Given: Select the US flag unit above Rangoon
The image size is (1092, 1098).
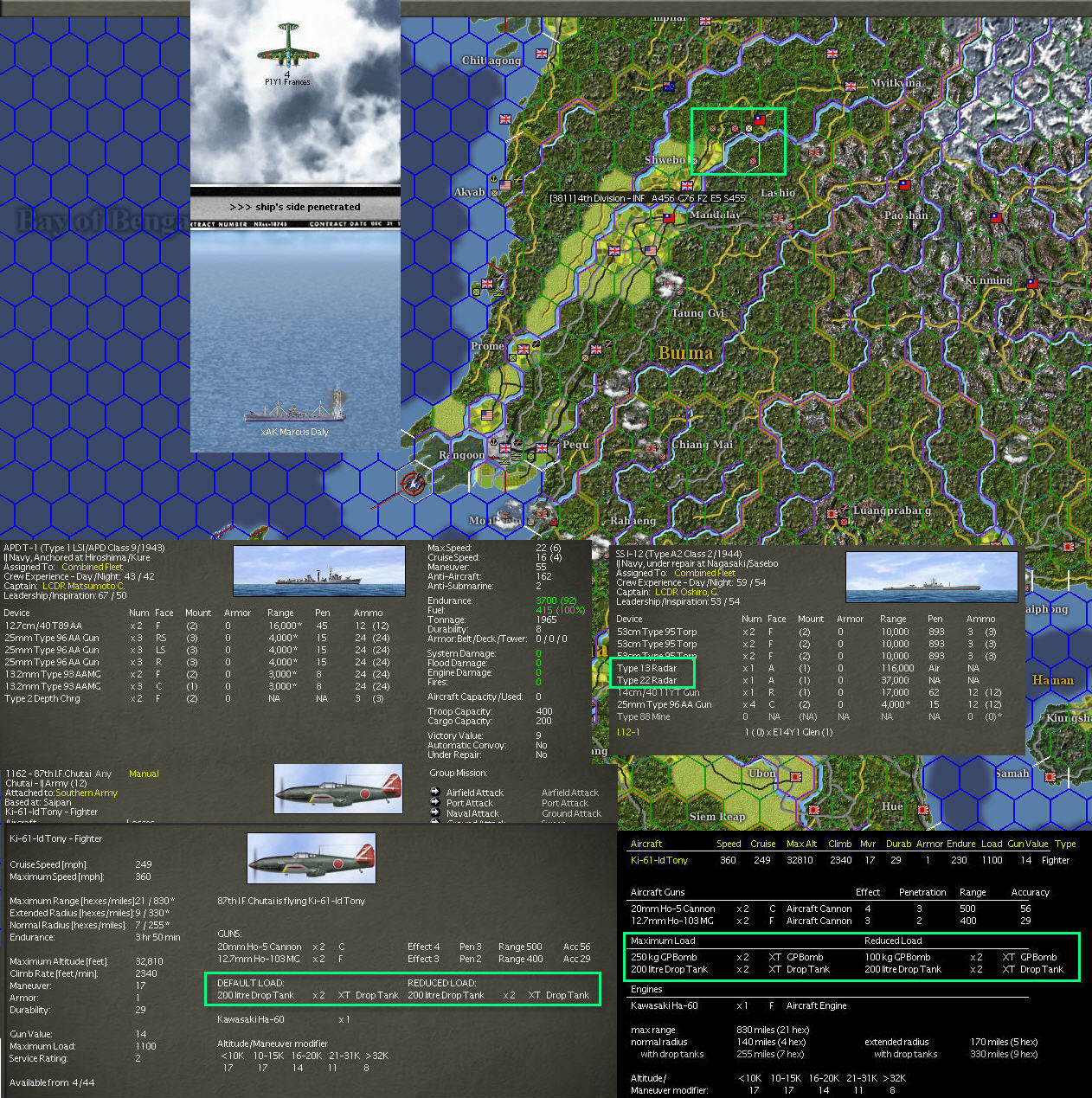Looking at the screenshot, I should 487,415.
